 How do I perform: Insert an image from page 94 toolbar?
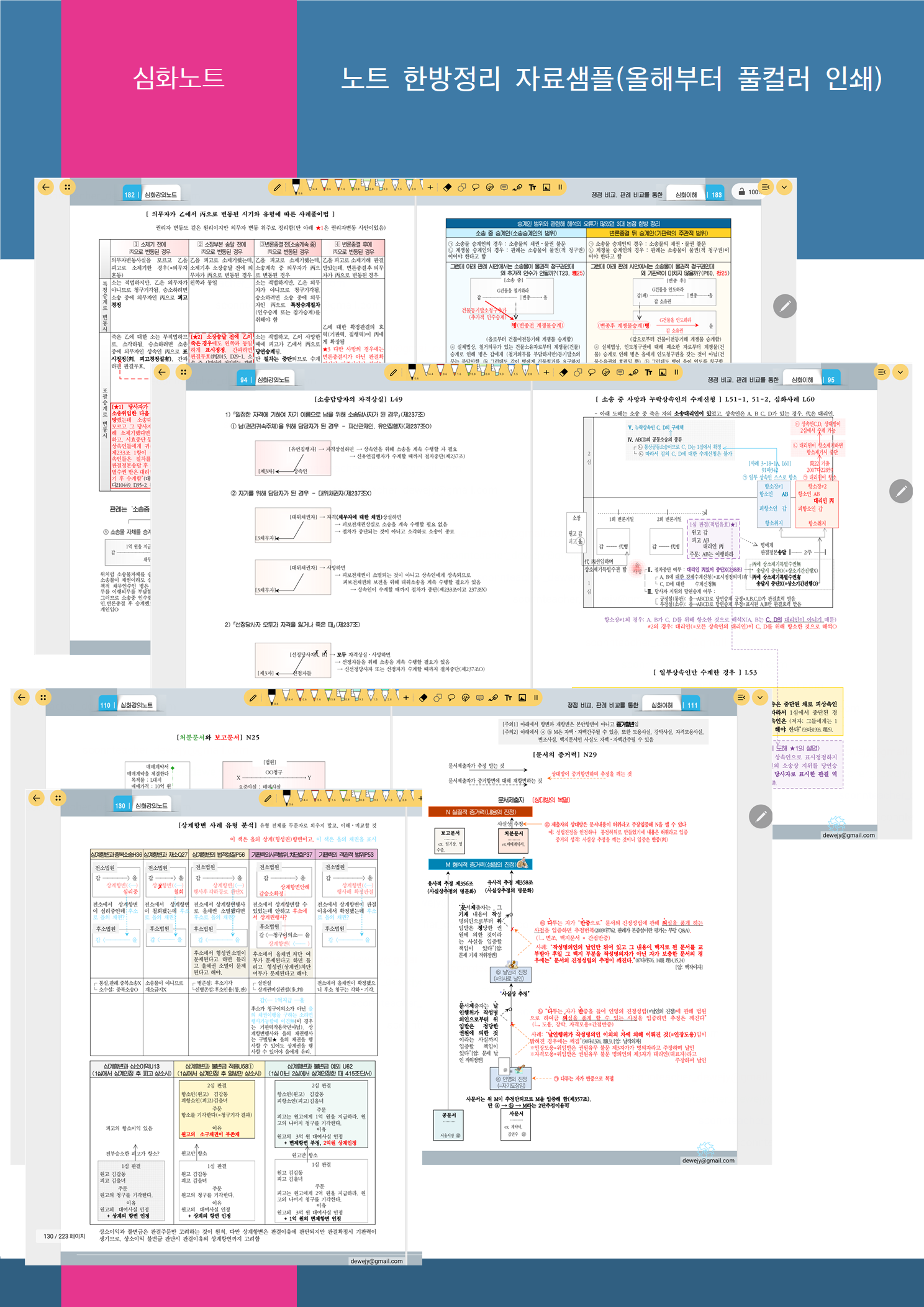click(x=663, y=372)
